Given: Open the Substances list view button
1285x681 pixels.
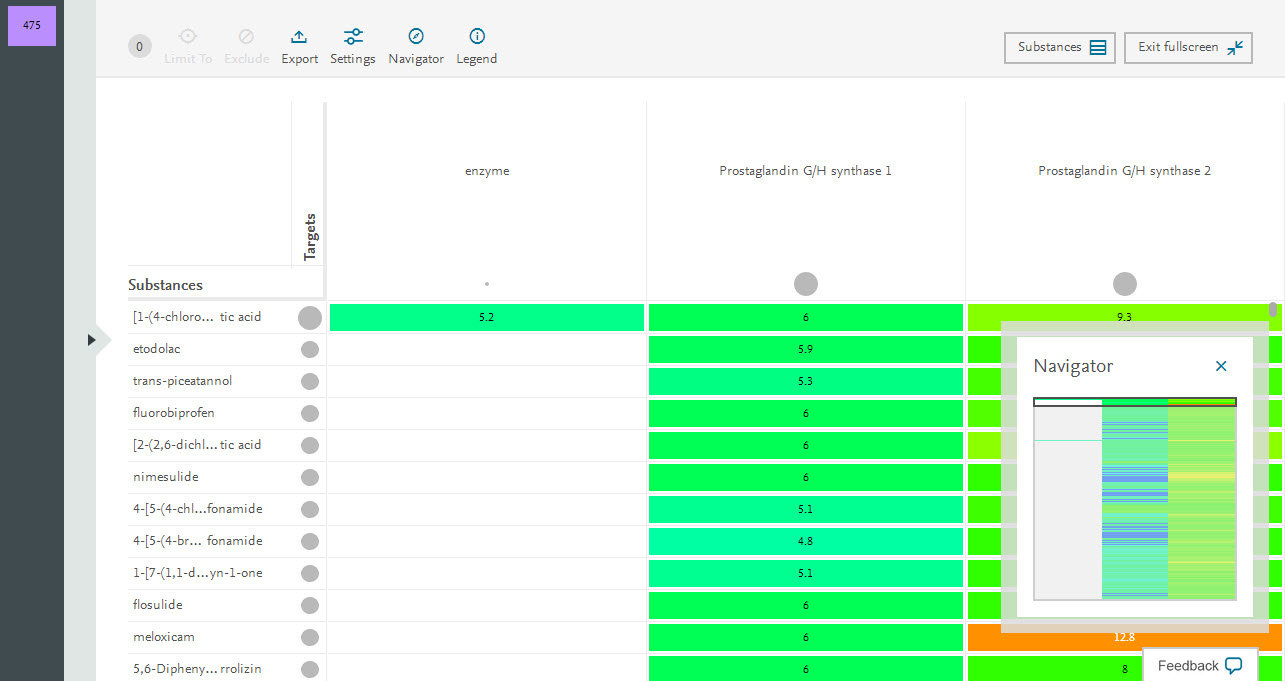Looking at the screenshot, I should click(x=1059, y=48).
